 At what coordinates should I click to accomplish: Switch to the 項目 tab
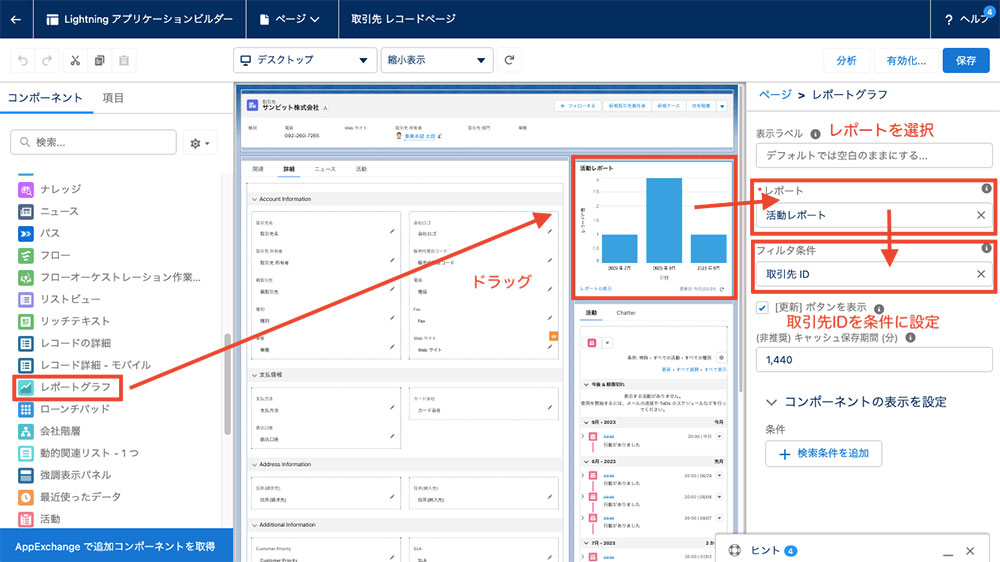coord(113,97)
